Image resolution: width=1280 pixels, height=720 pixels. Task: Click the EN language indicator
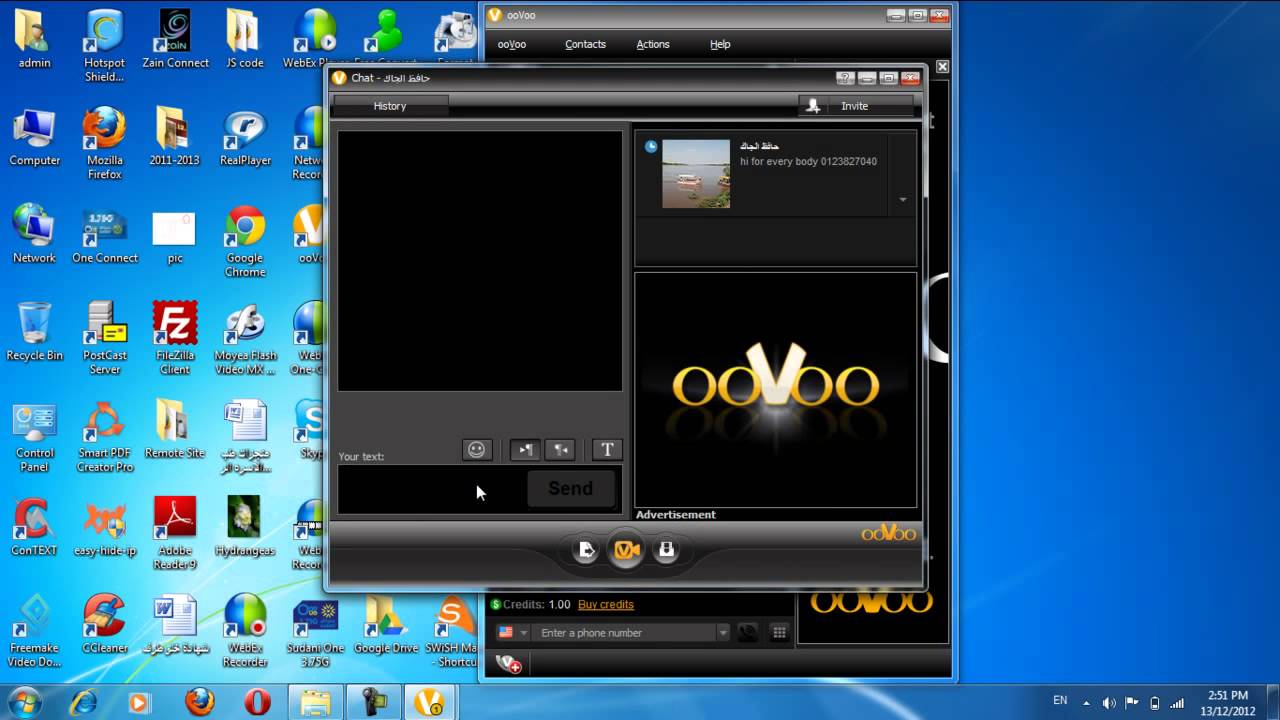(1060, 701)
